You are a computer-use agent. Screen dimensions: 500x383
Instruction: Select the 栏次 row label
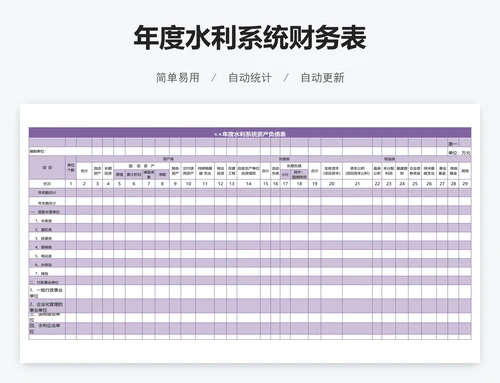point(47,184)
